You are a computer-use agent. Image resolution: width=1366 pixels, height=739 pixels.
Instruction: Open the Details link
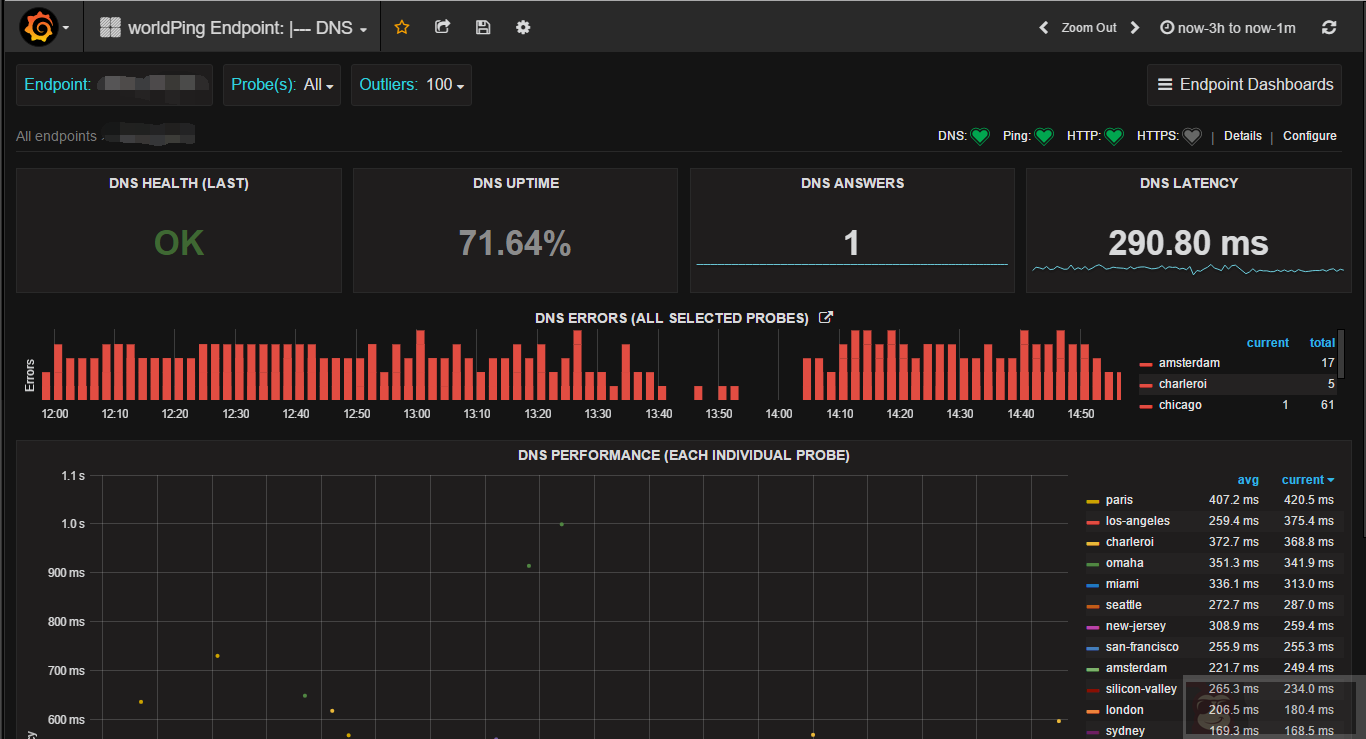1243,136
